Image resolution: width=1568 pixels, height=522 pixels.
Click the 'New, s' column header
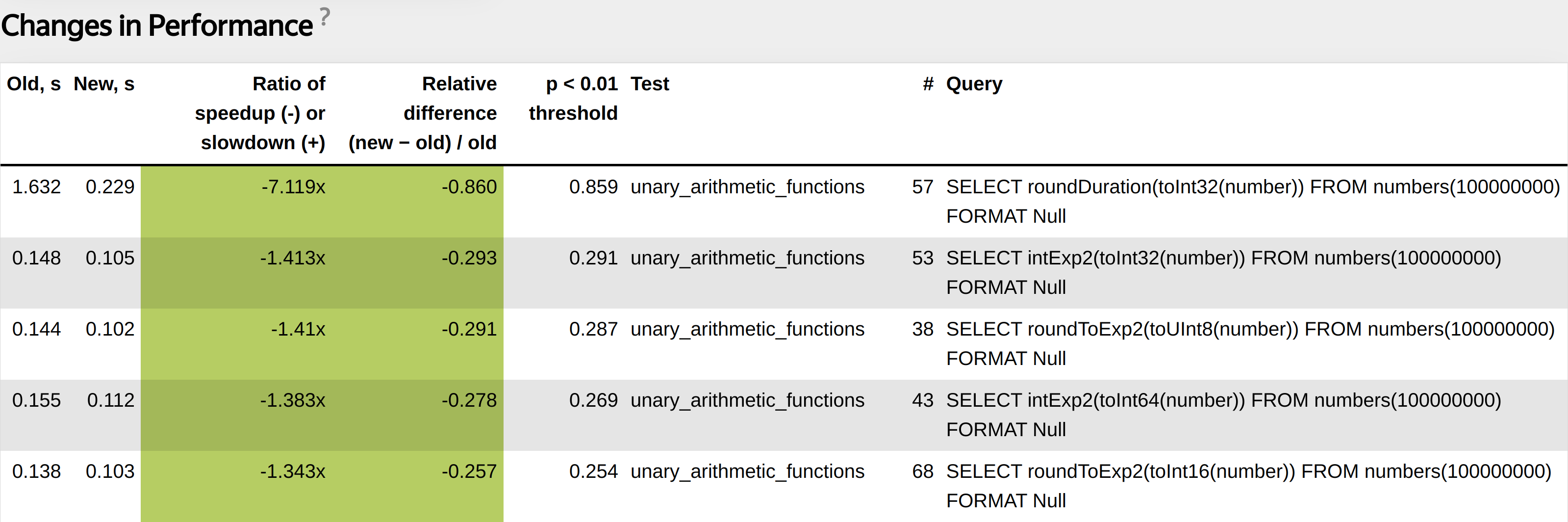[103, 84]
